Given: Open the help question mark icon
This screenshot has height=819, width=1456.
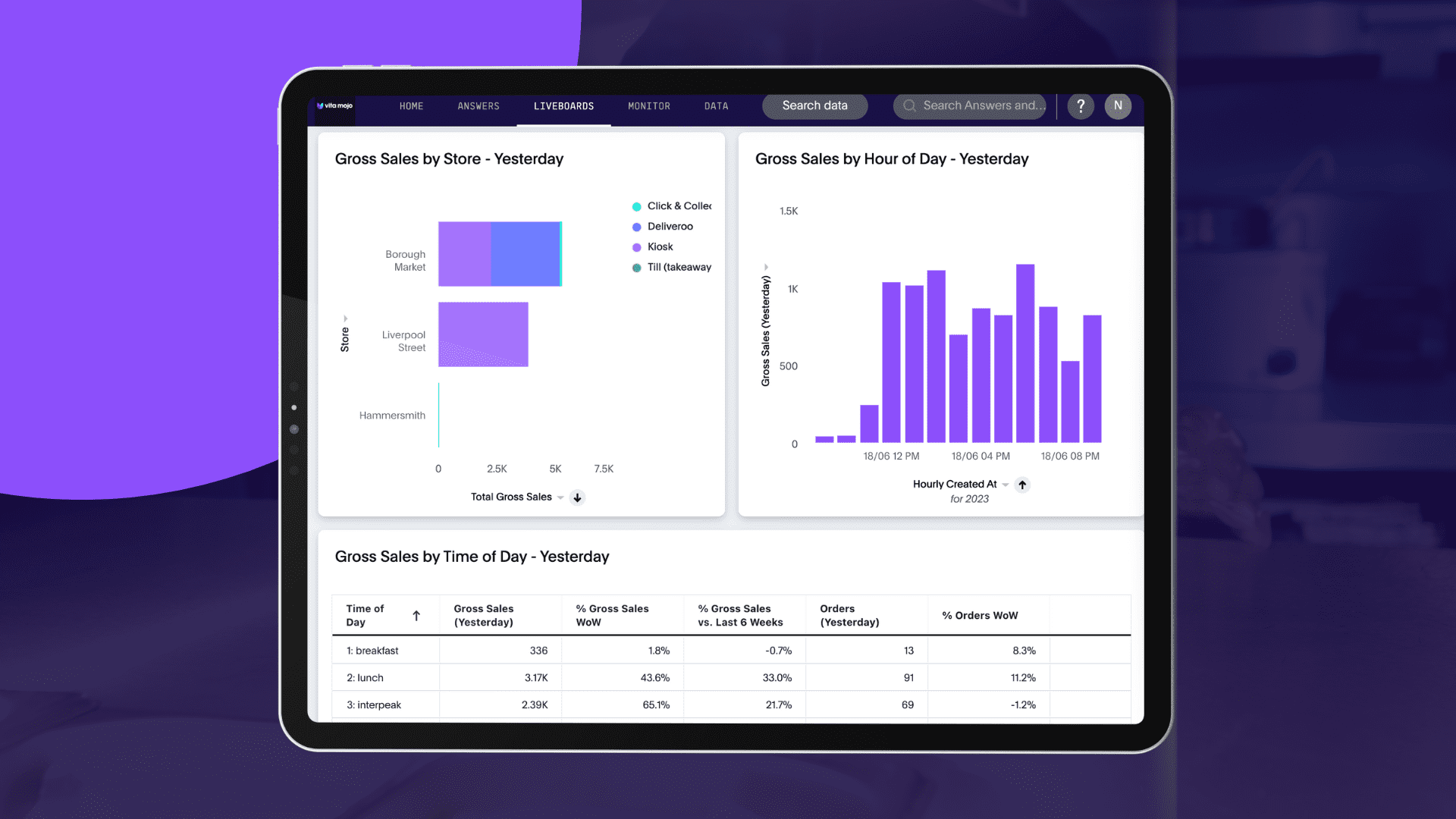Looking at the screenshot, I should 1081,106.
